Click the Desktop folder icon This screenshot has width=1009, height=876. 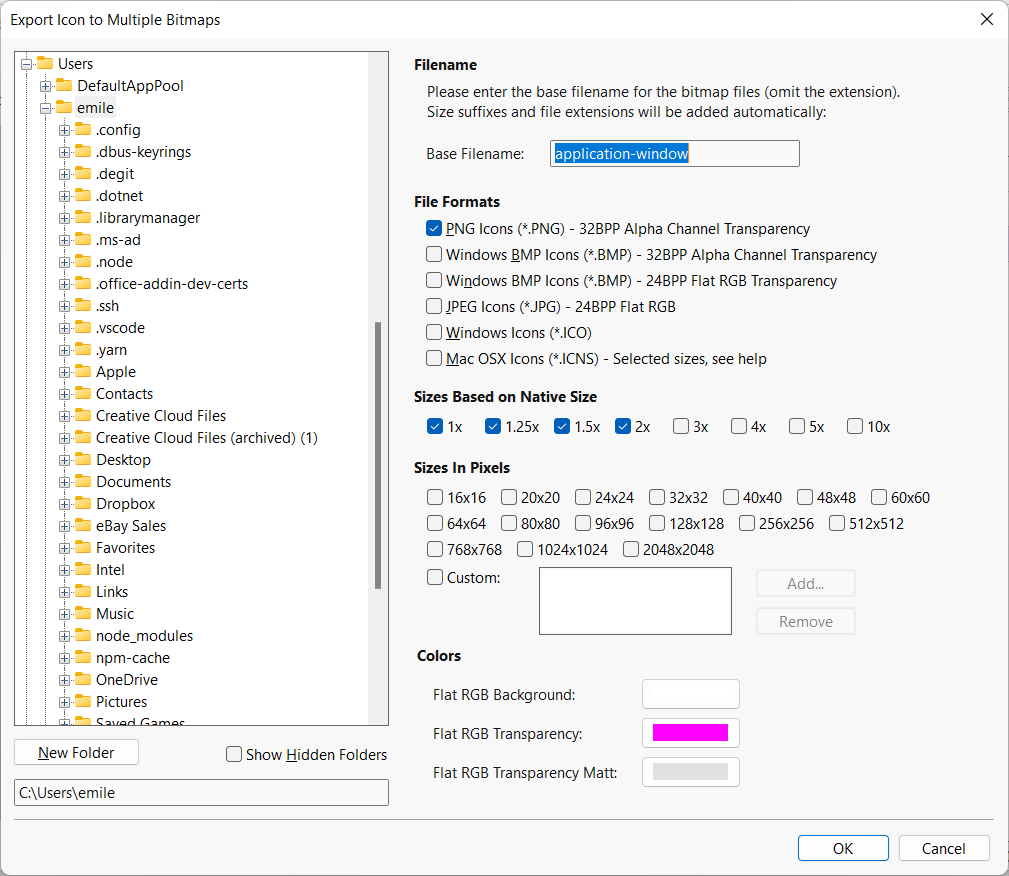[x=82, y=460]
